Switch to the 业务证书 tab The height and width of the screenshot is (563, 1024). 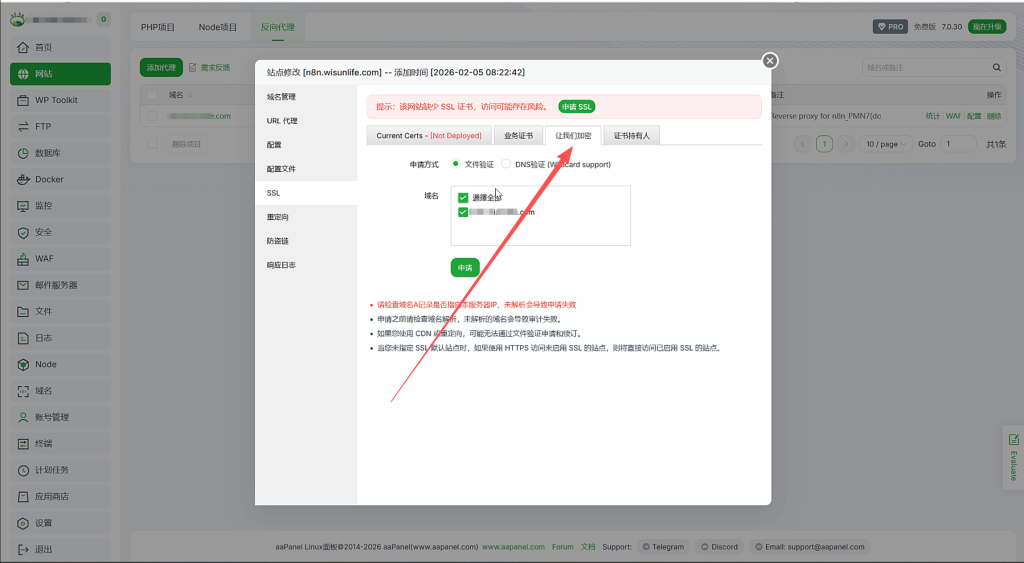(x=518, y=136)
